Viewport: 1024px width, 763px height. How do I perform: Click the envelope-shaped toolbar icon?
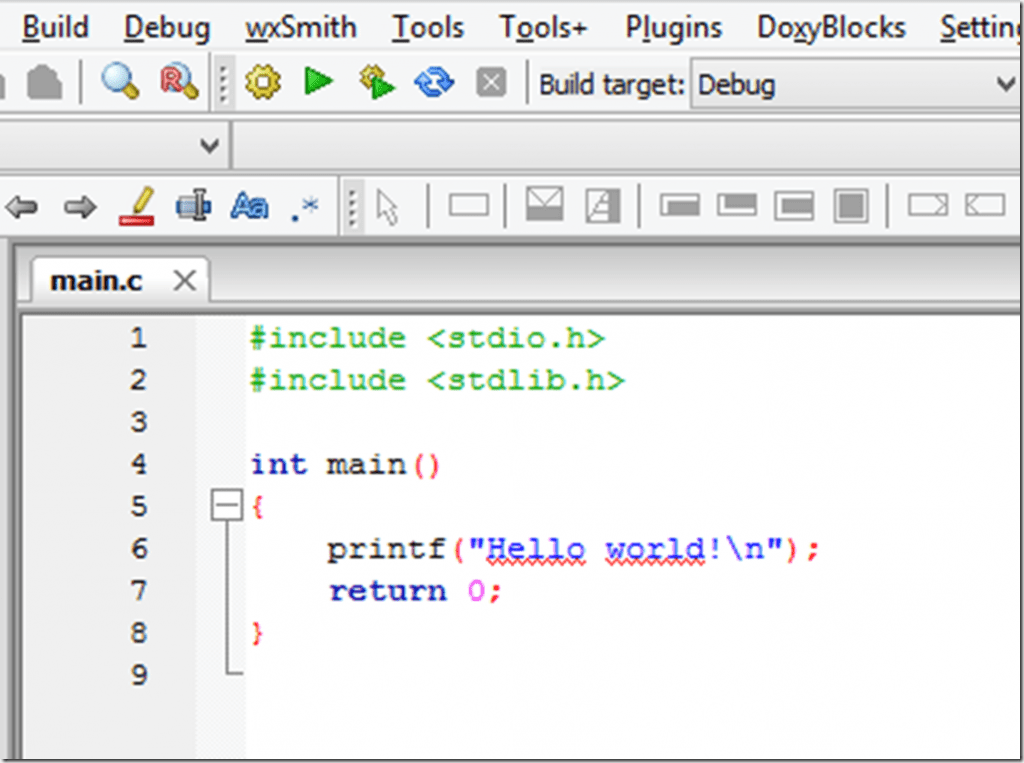click(x=544, y=204)
